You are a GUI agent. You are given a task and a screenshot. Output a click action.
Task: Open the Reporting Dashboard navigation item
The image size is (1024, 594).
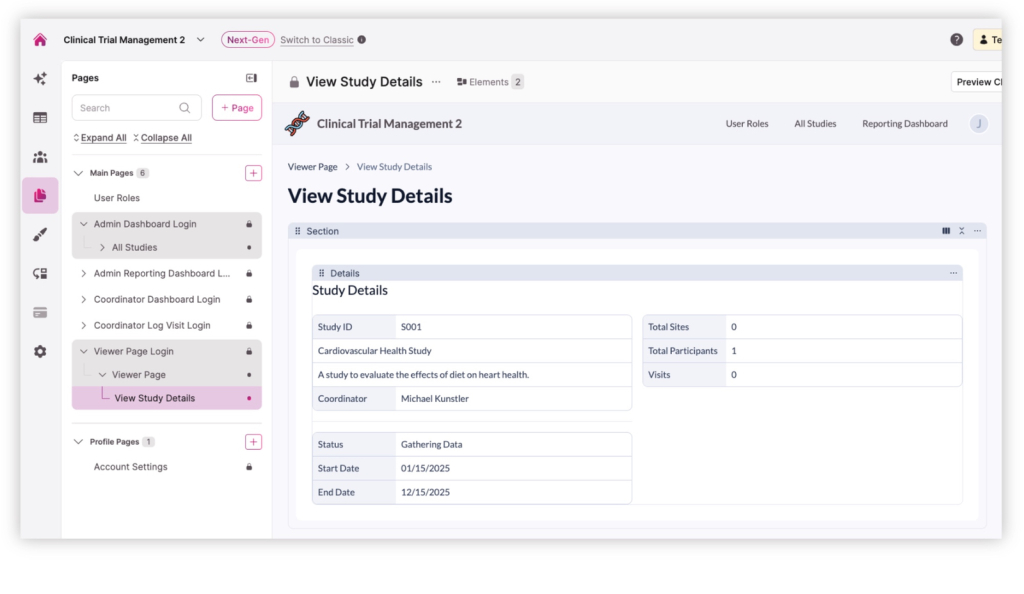pos(904,123)
